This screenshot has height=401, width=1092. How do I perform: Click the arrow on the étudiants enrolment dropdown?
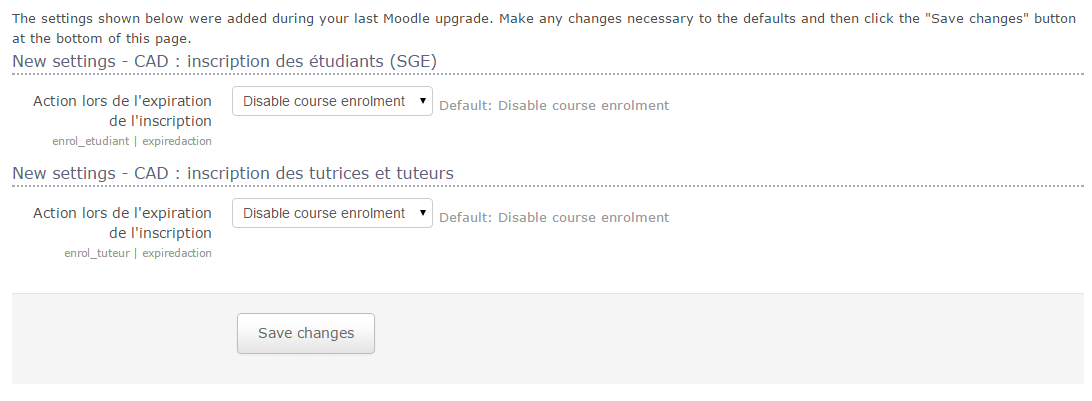(x=424, y=102)
